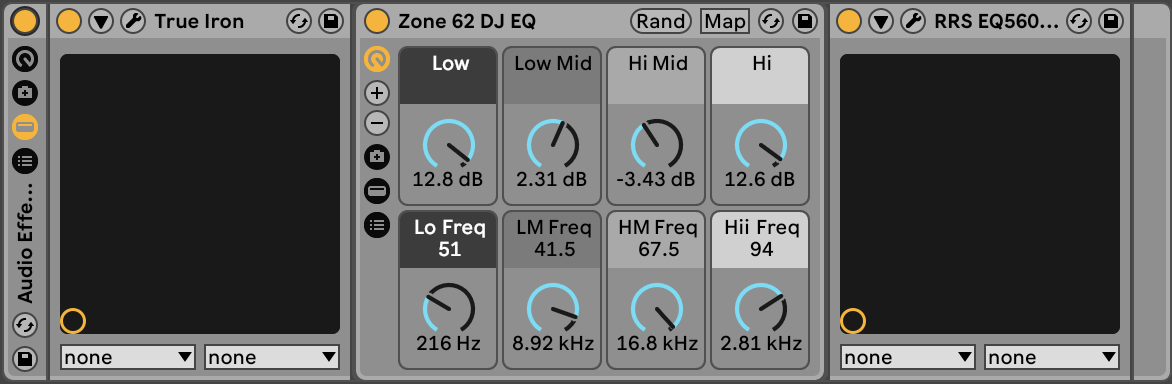The image size is (1172, 384).
Task: Save RRS EQ560 preset
Action: (x=1111, y=21)
